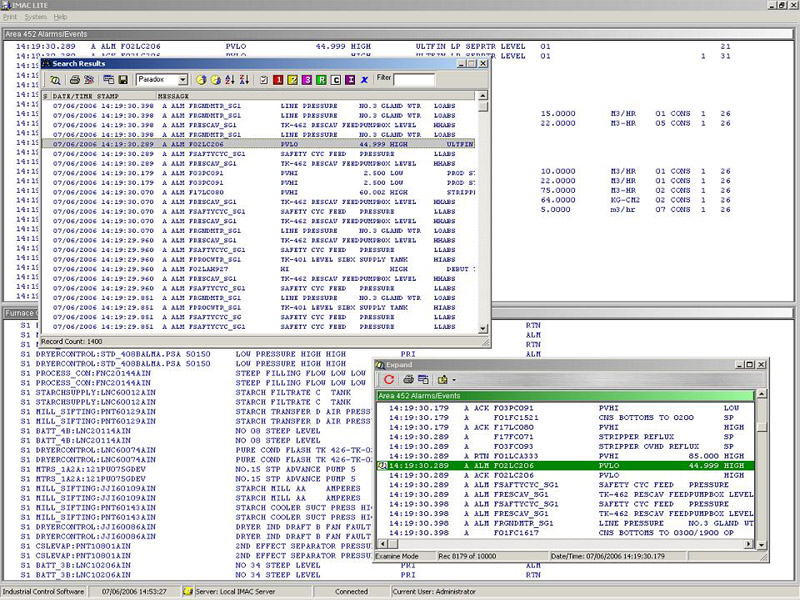
Task: Click the blue X clear filter icon
Action: tap(364, 79)
